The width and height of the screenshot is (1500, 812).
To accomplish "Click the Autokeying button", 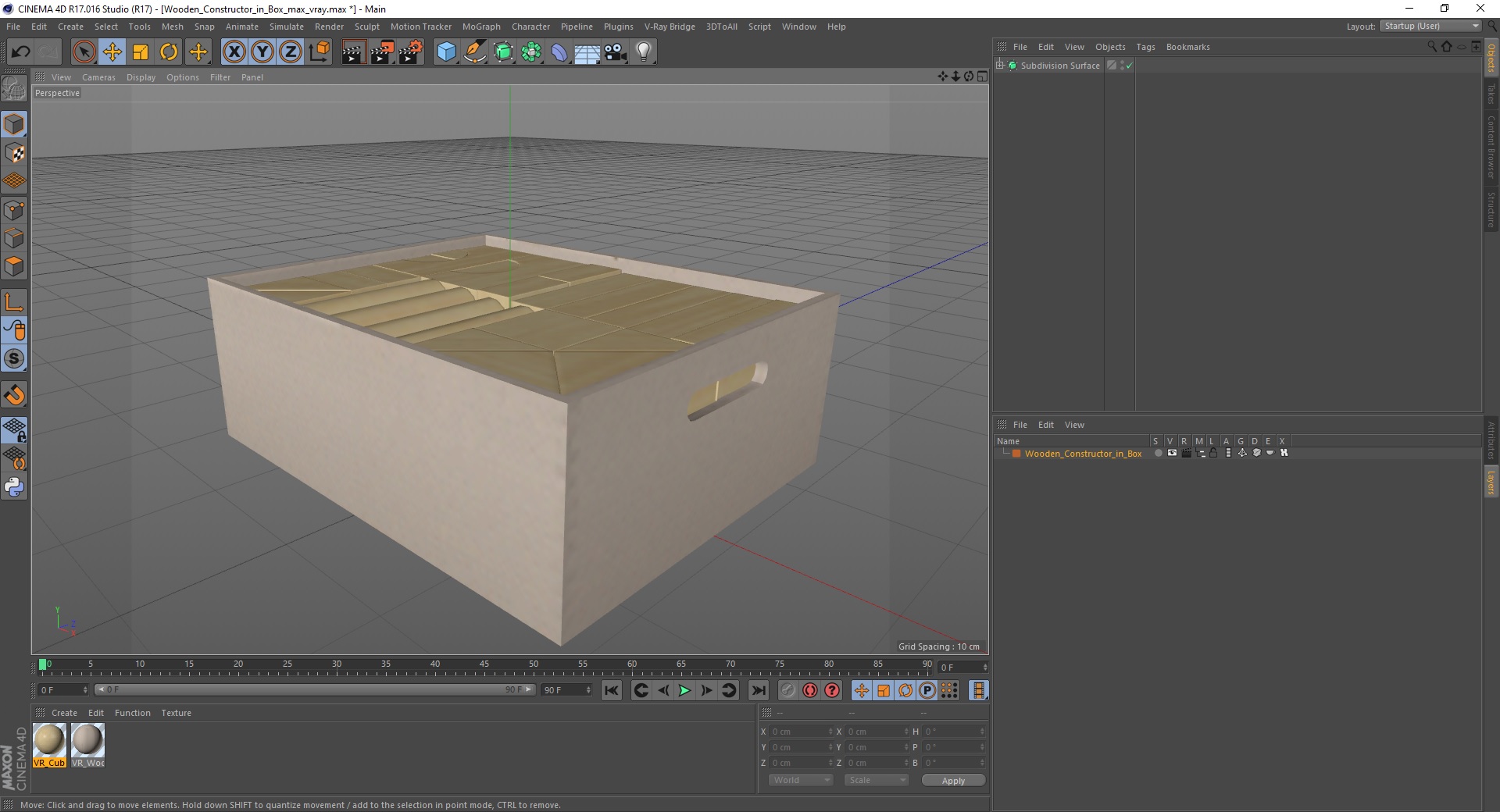I will (810, 690).
